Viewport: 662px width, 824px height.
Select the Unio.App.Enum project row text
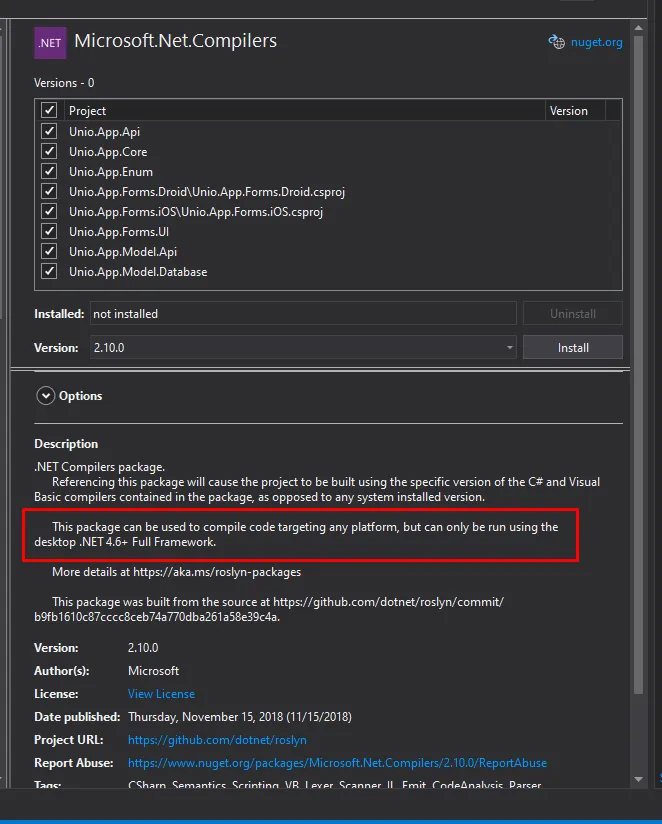pos(111,172)
